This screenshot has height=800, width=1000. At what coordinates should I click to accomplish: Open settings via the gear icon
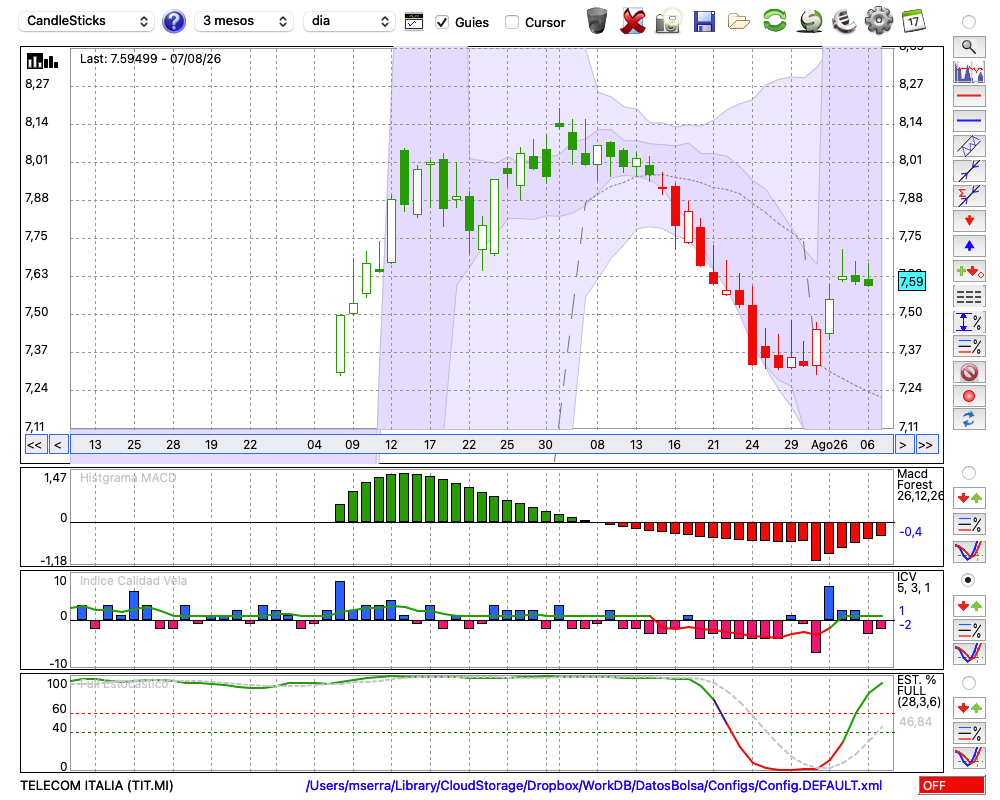[x=878, y=21]
